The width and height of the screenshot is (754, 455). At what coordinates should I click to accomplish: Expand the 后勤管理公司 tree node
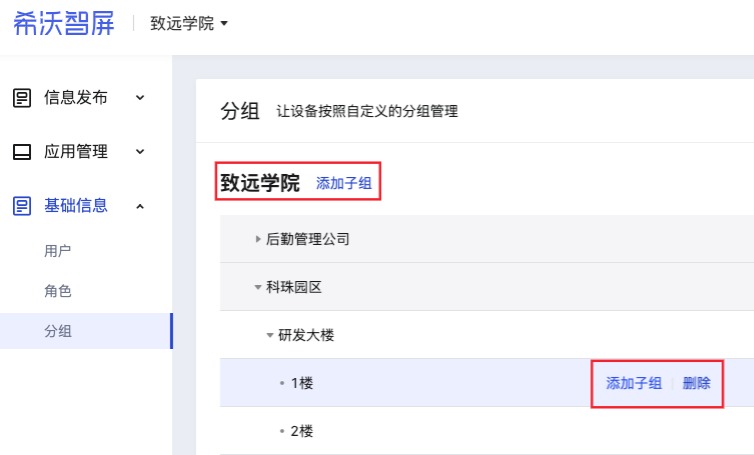[x=258, y=239]
